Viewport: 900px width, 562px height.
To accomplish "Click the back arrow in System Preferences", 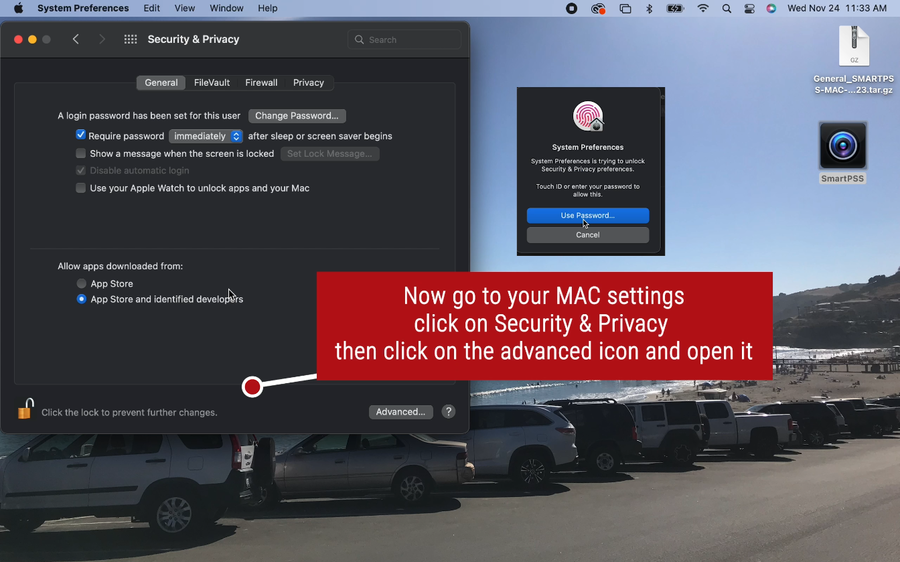I will (x=75, y=39).
